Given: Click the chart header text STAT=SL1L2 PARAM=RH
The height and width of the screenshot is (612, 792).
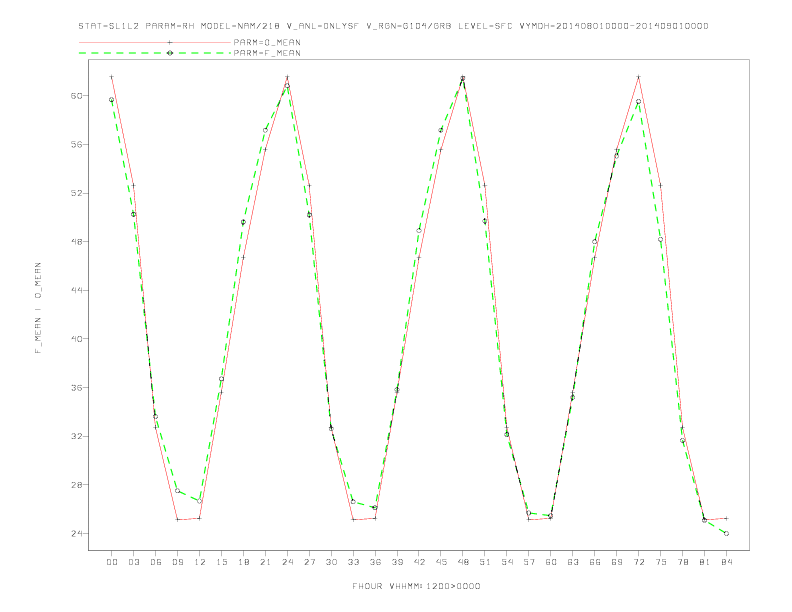Looking at the screenshot, I should click(136, 26).
